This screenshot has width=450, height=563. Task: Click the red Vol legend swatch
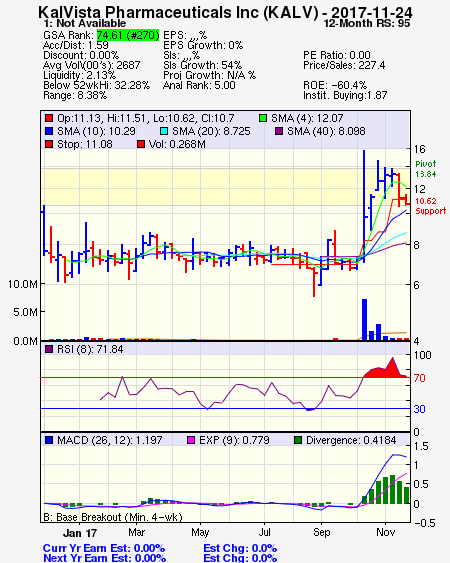tap(141, 144)
